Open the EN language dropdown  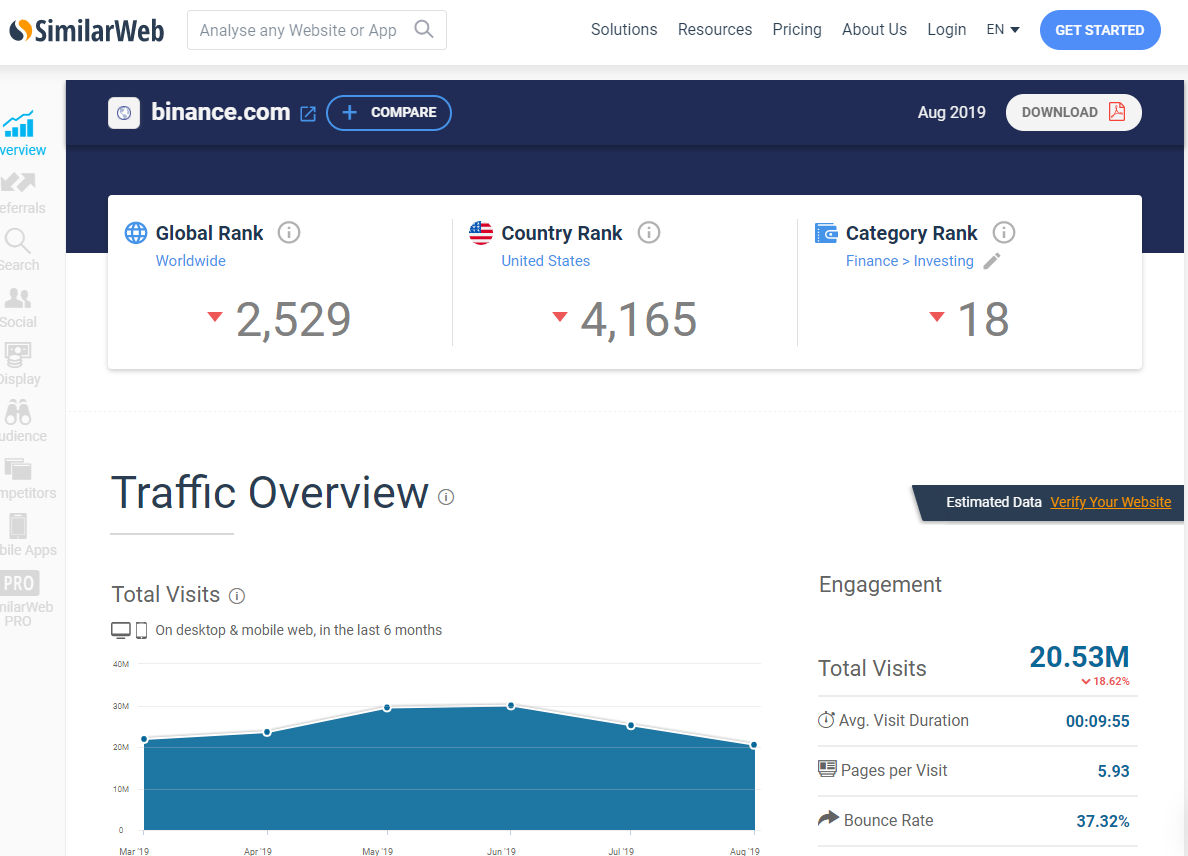point(1003,30)
